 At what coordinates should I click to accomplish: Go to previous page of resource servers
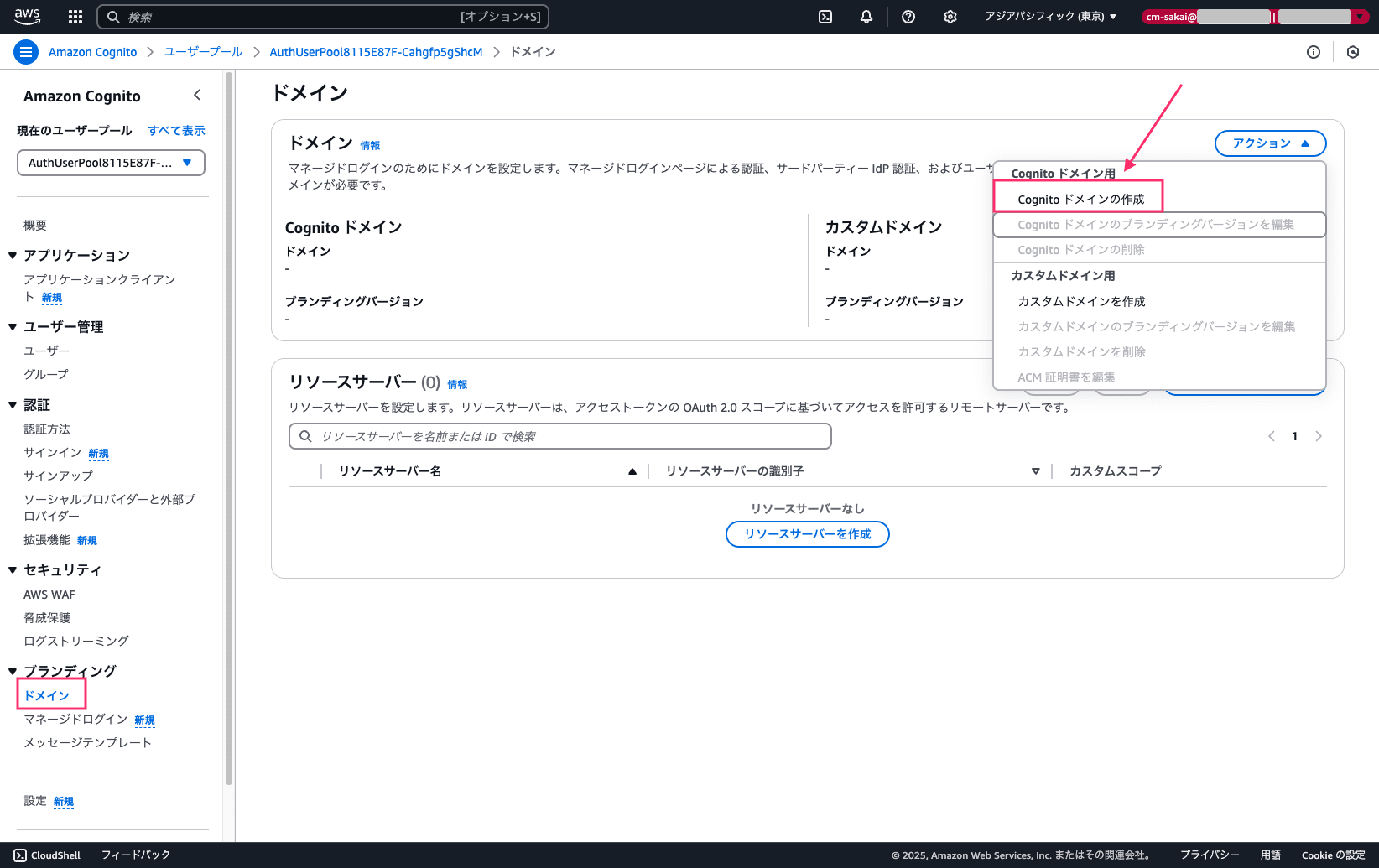[x=1272, y=436]
